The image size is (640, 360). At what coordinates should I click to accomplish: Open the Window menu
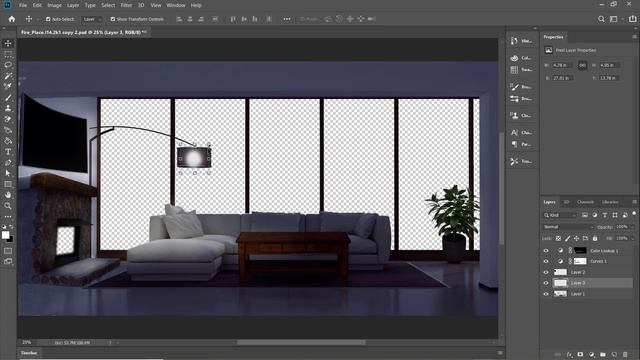[176, 5]
